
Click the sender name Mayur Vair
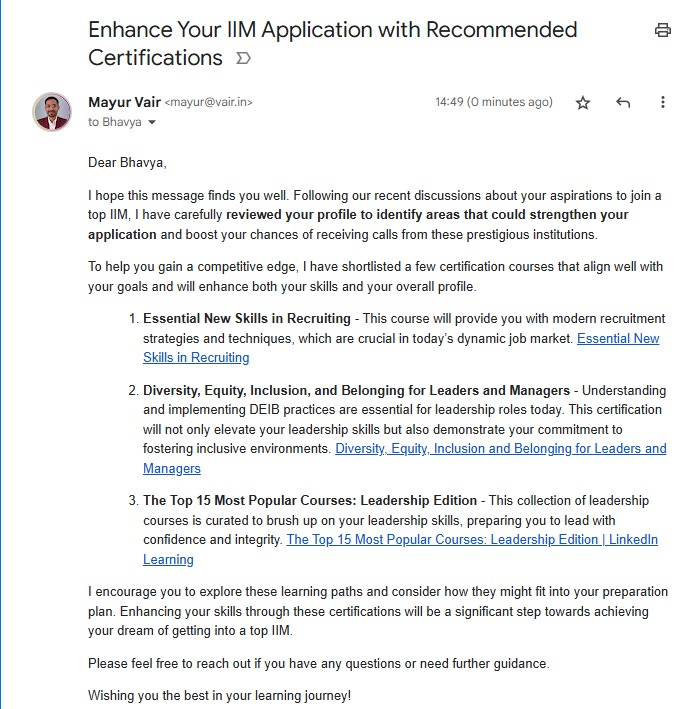(123, 102)
